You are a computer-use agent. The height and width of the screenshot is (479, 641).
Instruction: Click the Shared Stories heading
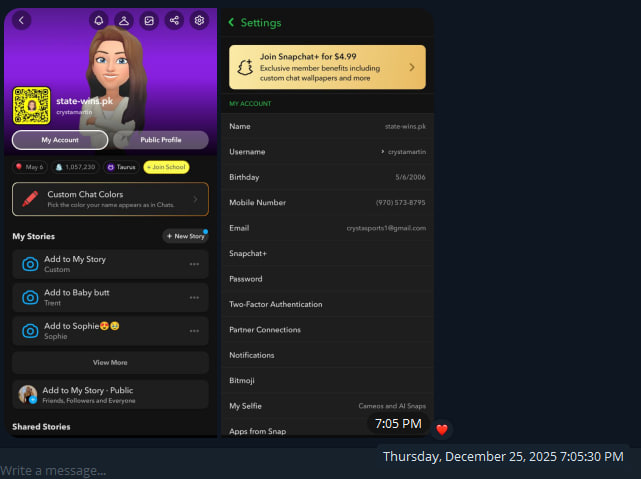[x=41, y=427]
